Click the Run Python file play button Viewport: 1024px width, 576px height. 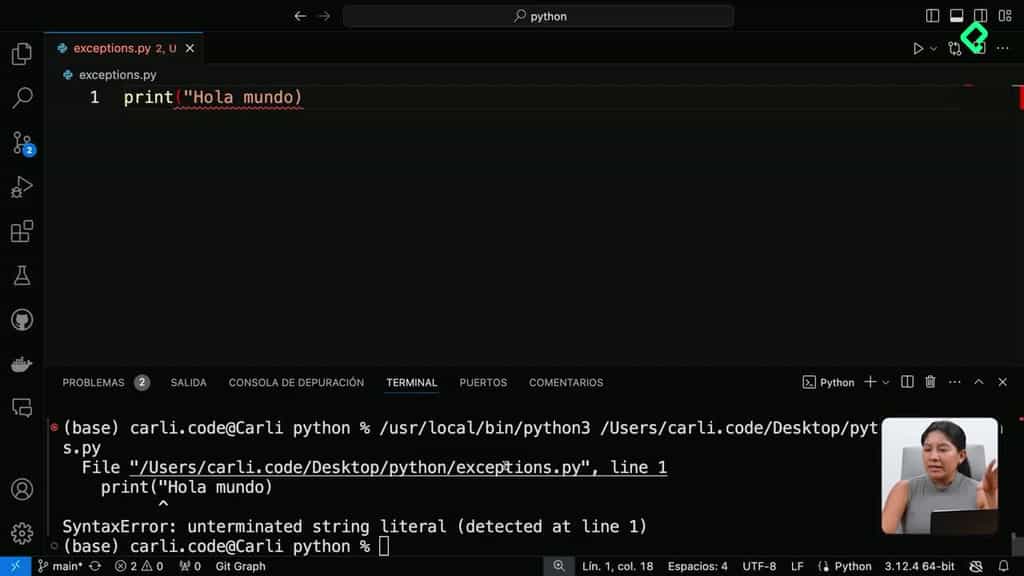[x=917, y=47]
